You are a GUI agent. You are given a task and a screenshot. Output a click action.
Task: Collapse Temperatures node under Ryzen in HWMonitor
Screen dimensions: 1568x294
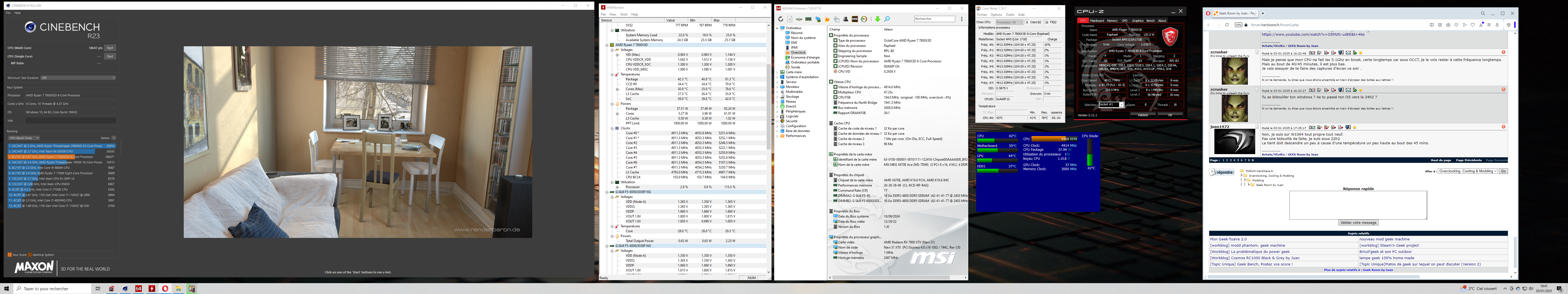[612, 74]
